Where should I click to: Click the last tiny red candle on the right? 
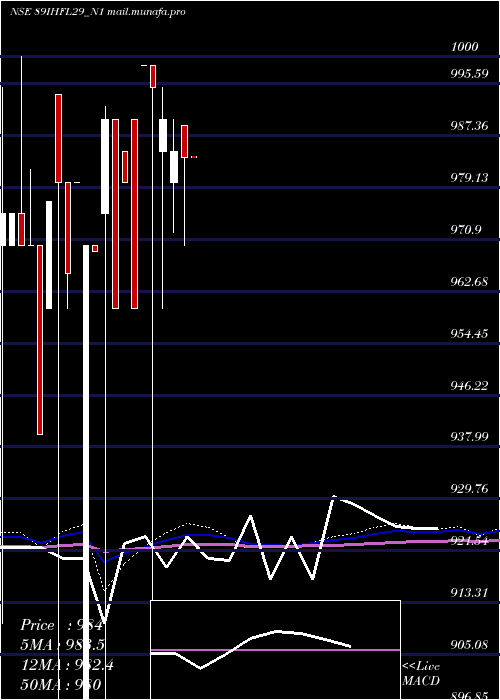tap(194, 157)
